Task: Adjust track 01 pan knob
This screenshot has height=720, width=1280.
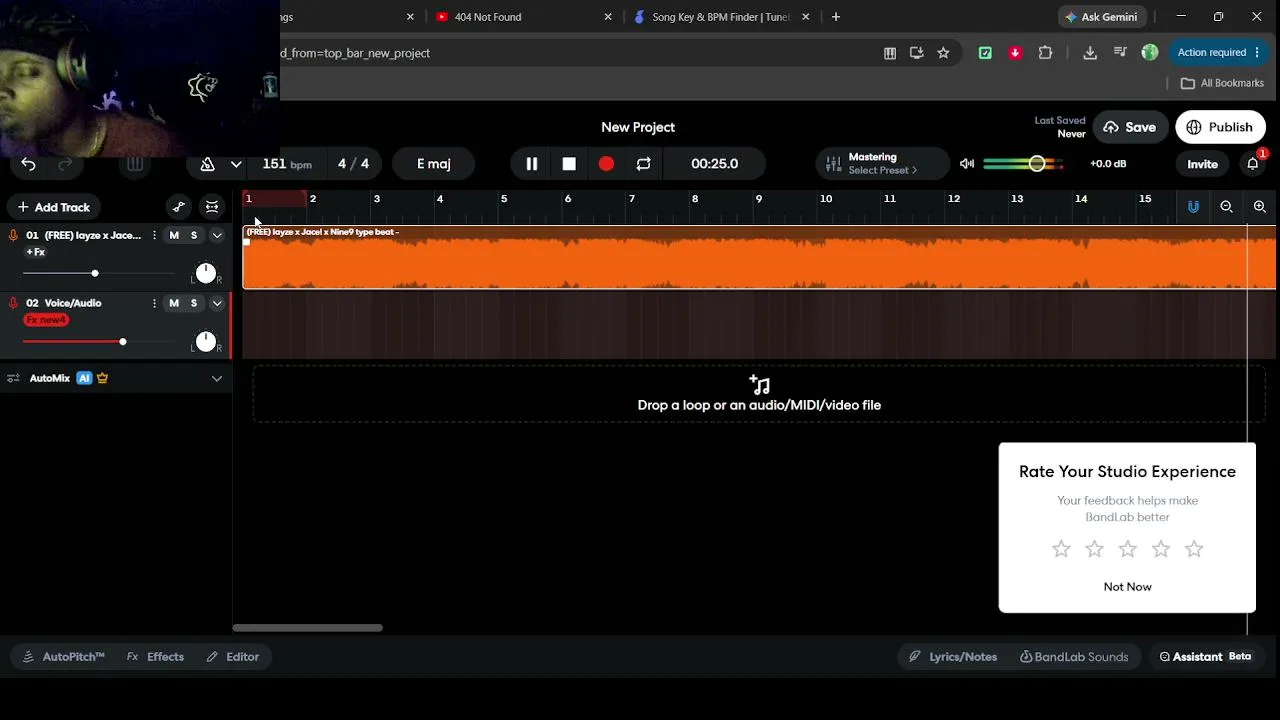Action: click(x=206, y=273)
